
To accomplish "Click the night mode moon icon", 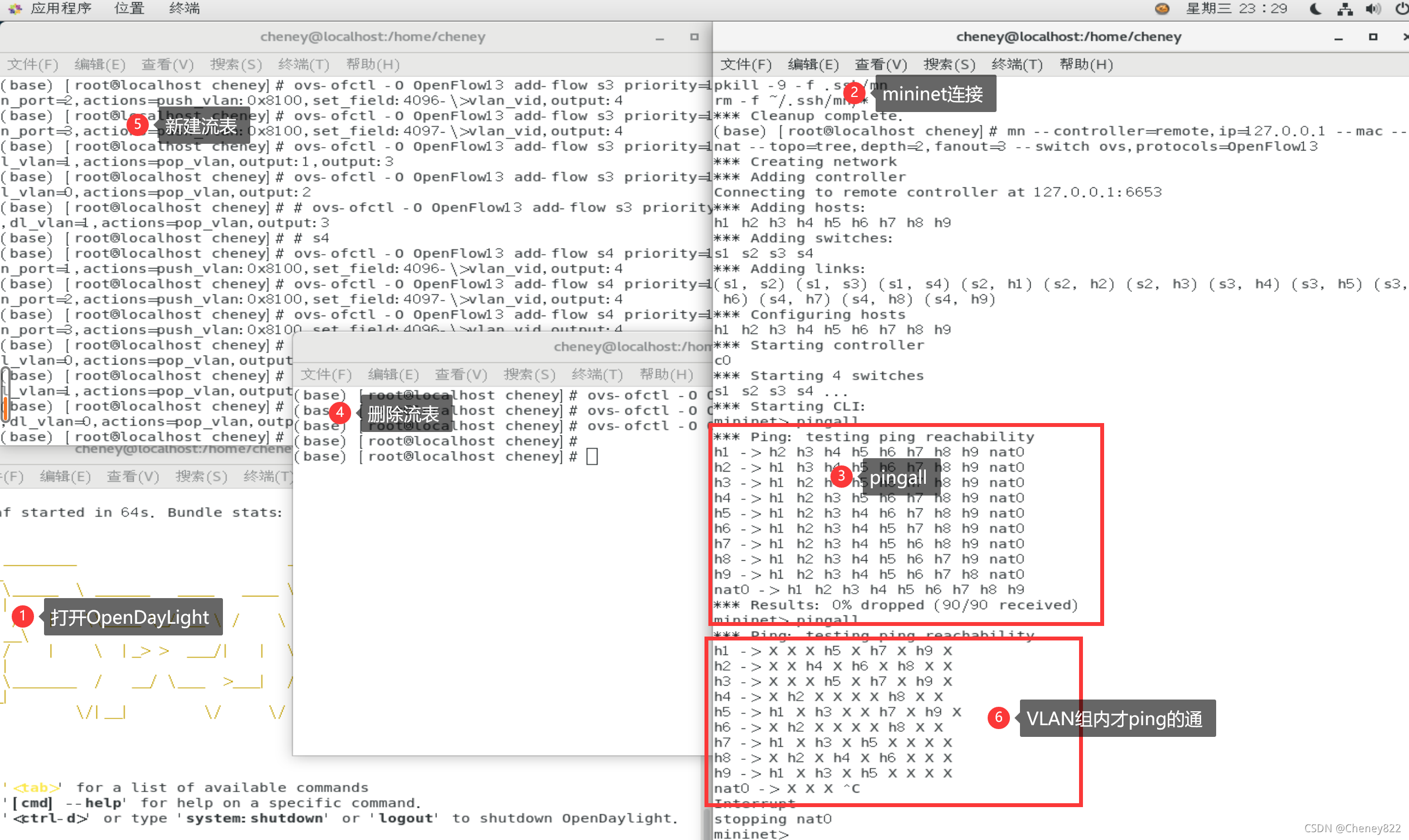I will (x=1316, y=8).
